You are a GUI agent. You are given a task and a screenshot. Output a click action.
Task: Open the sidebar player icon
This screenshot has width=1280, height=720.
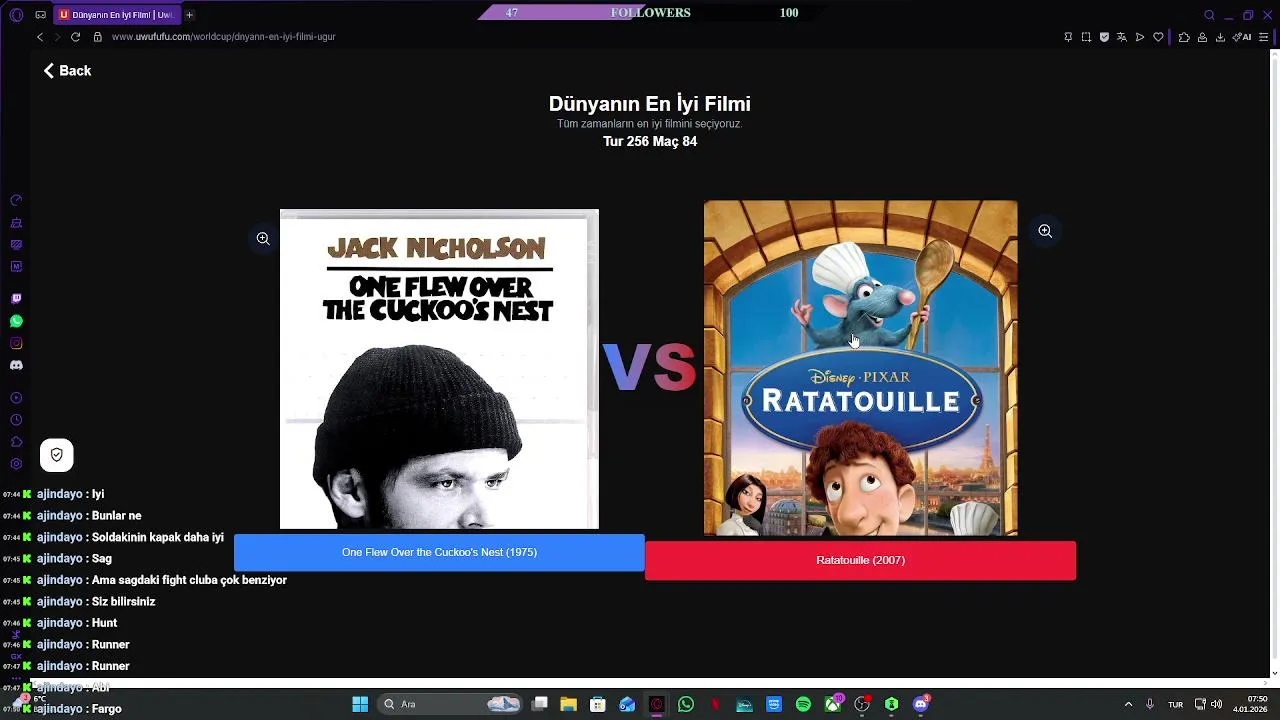pyautogui.click(x=16, y=398)
